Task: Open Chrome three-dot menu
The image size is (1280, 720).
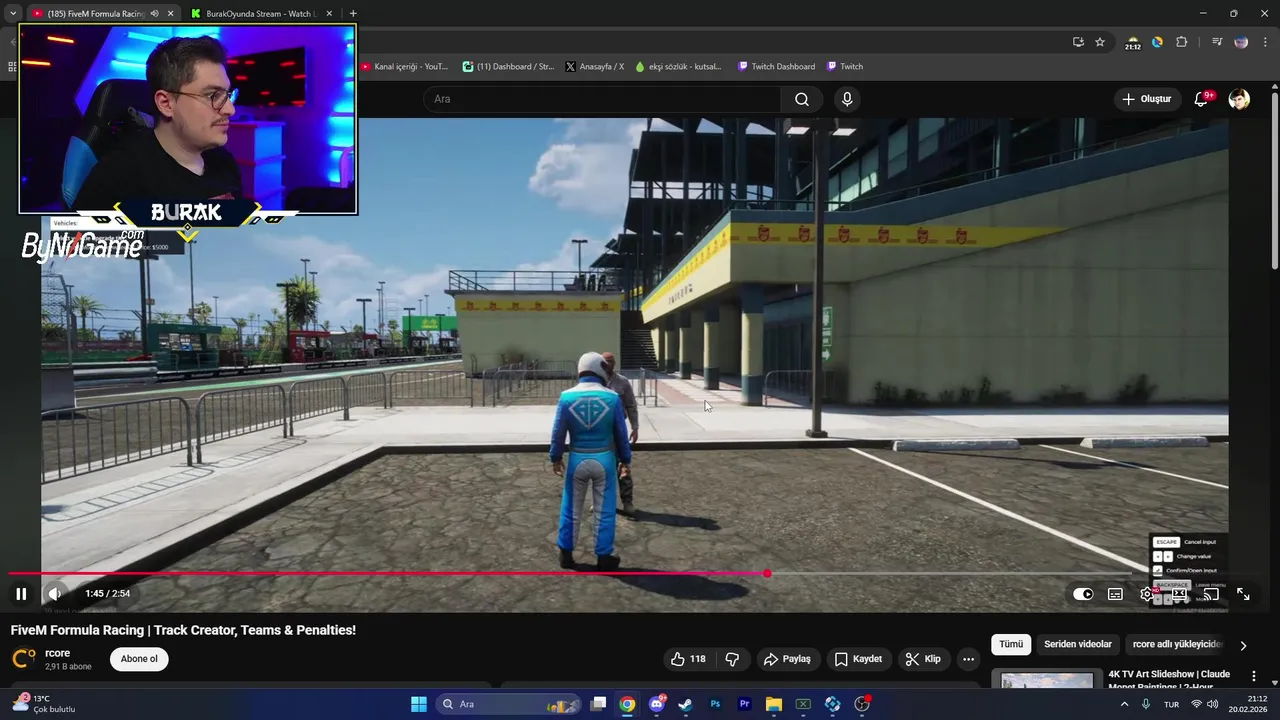Action: (x=1265, y=42)
